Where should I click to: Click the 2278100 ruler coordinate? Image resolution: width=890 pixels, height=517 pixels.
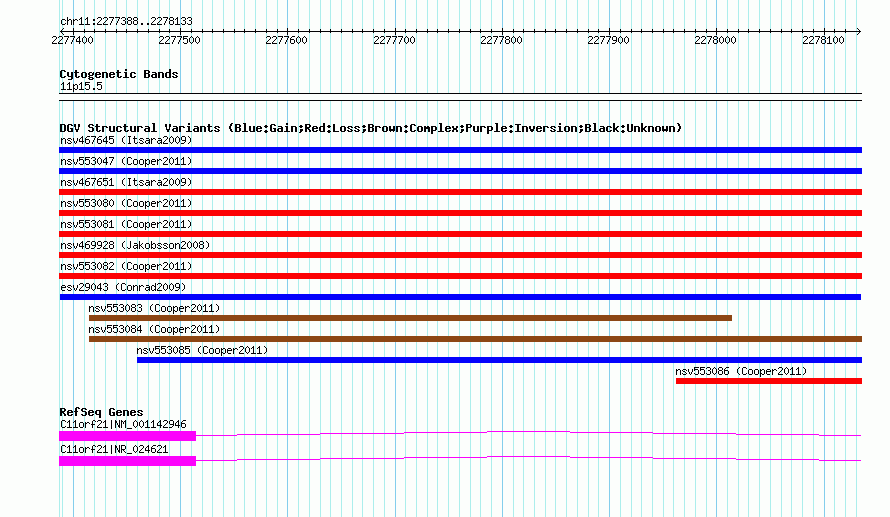pos(823,40)
